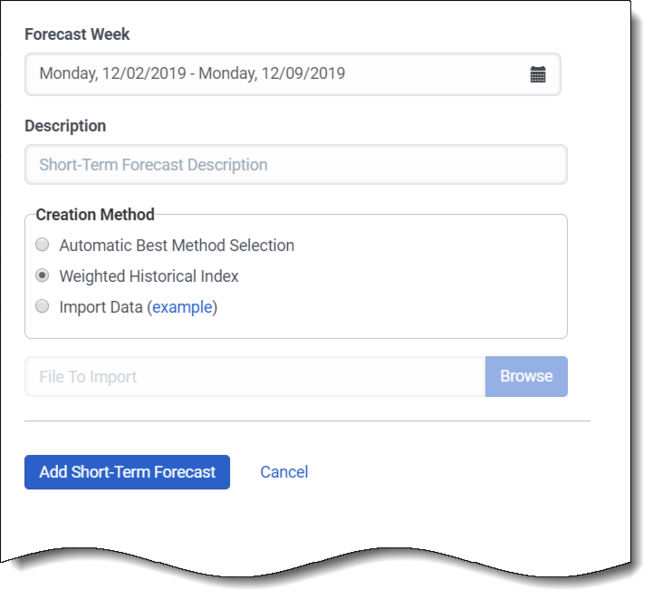
Task: Enable the Import Data radio button
Action: coord(42,307)
